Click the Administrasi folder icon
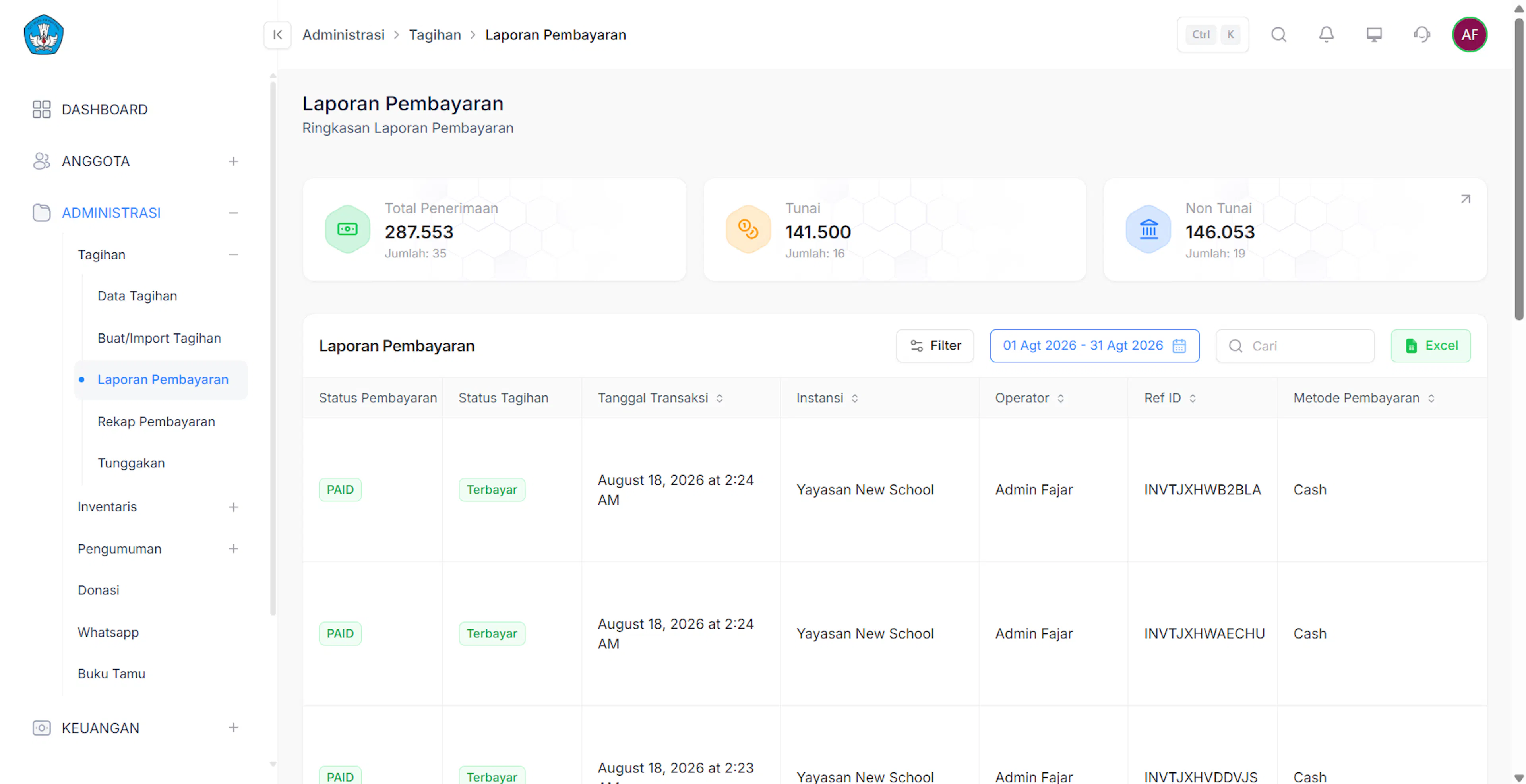Image resolution: width=1526 pixels, height=784 pixels. pyautogui.click(x=41, y=213)
